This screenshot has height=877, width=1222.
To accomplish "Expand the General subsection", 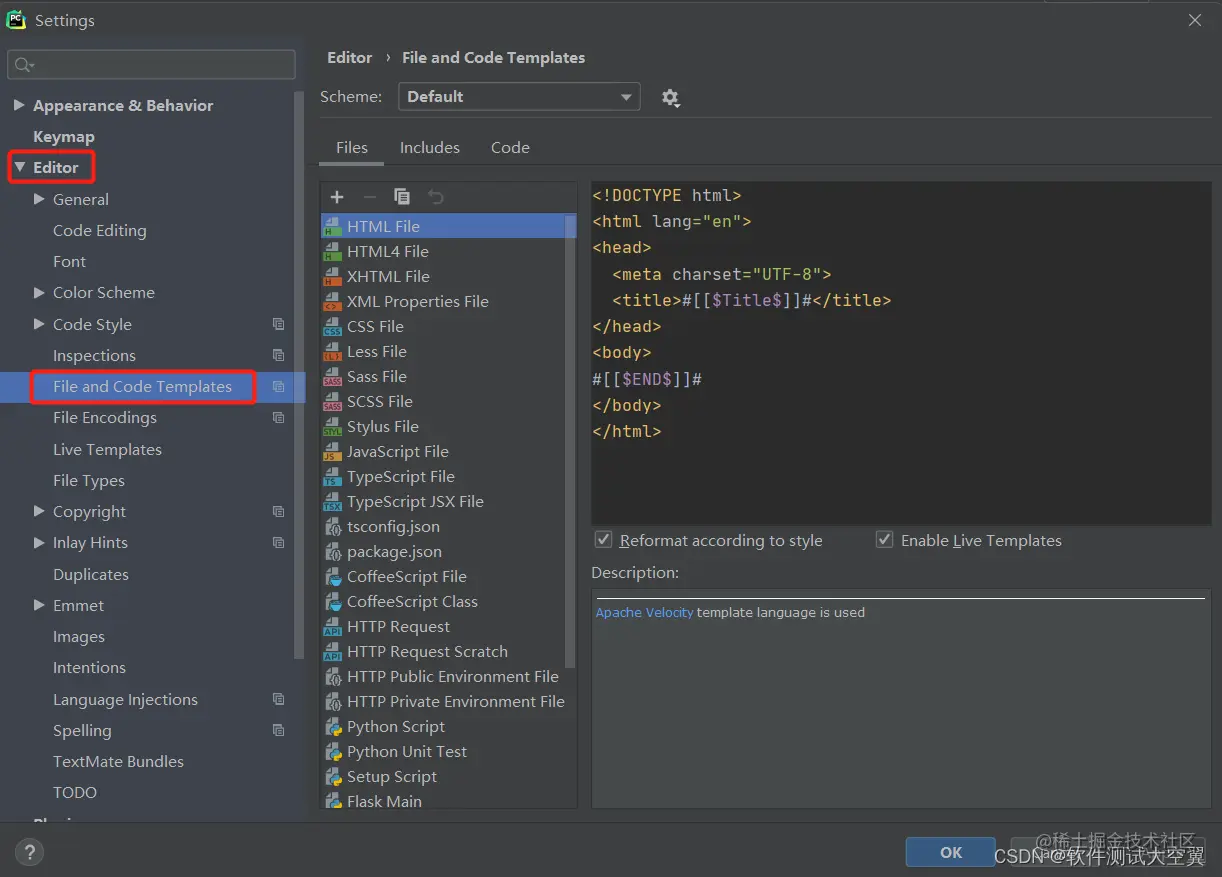I will [x=39, y=199].
